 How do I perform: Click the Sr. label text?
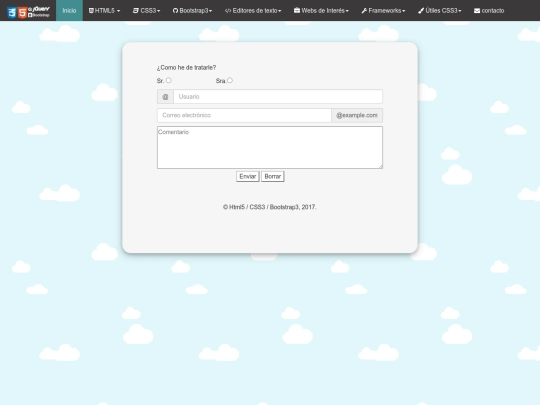click(x=160, y=81)
